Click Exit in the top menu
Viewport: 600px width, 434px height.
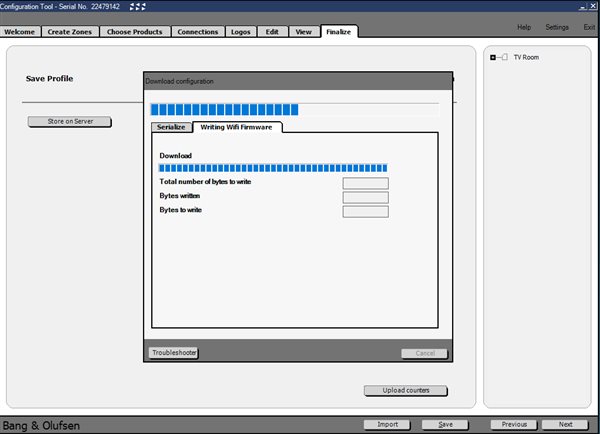pos(589,27)
